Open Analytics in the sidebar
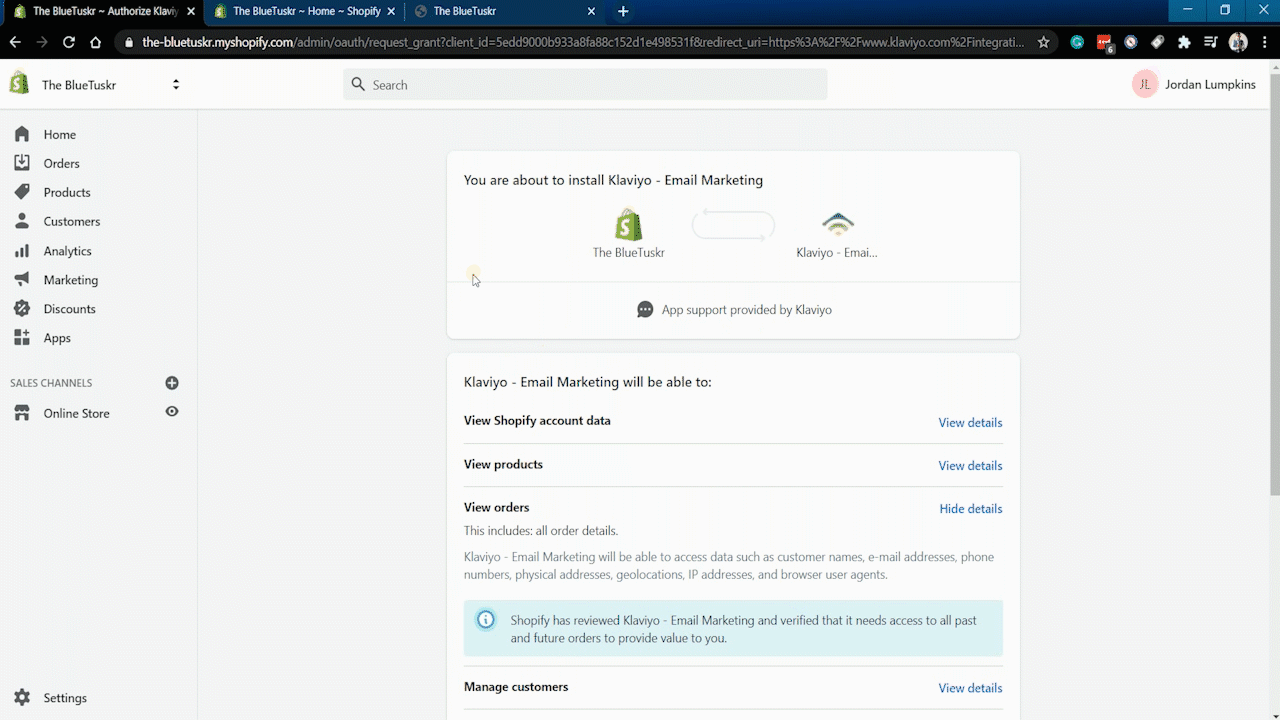The width and height of the screenshot is (1280, 720). click(x=67, y=251)
